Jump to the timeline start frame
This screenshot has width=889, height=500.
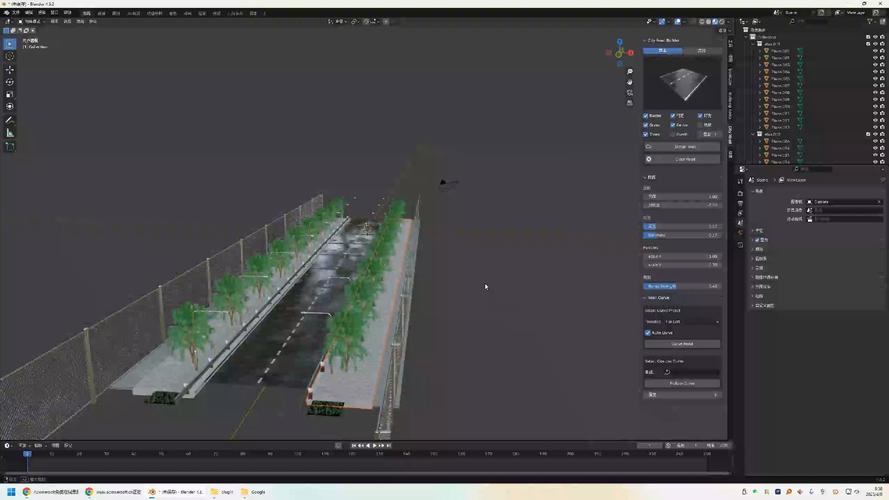[x=354, y=446]
